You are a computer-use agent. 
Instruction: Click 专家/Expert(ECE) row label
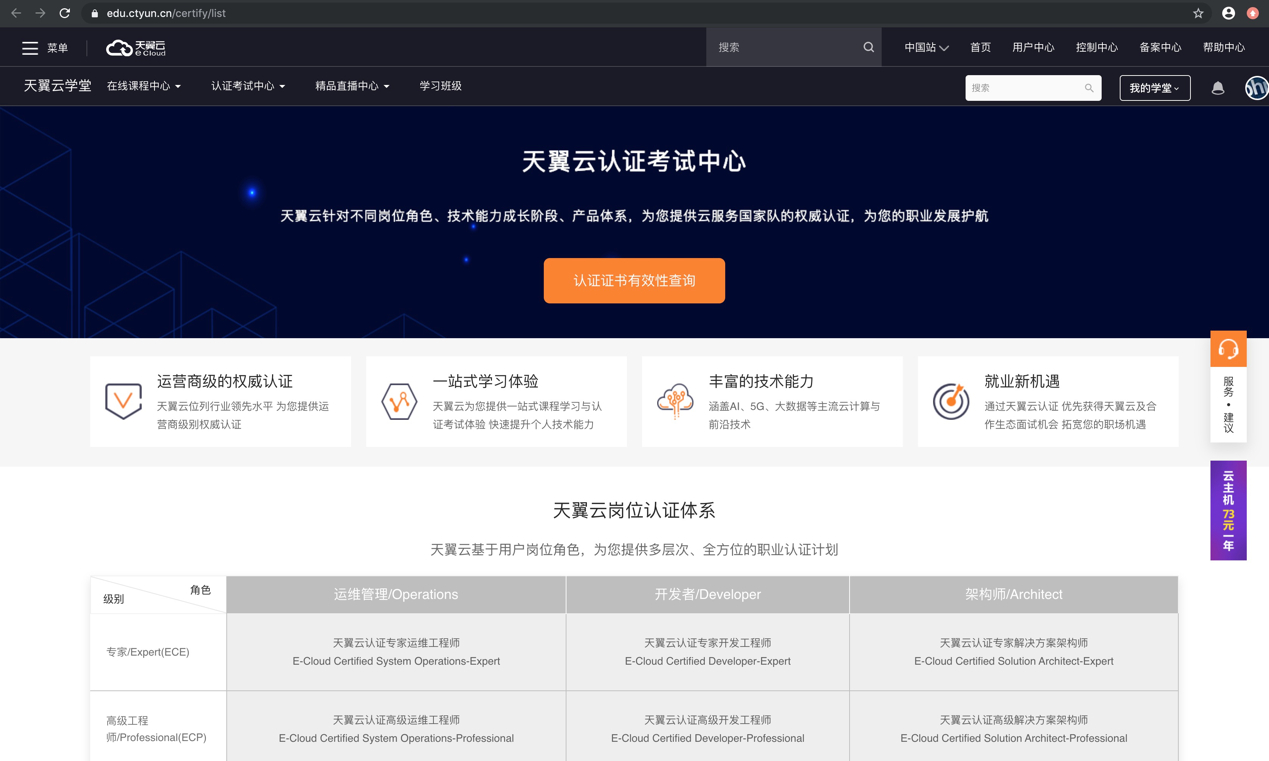coord(148,652)
